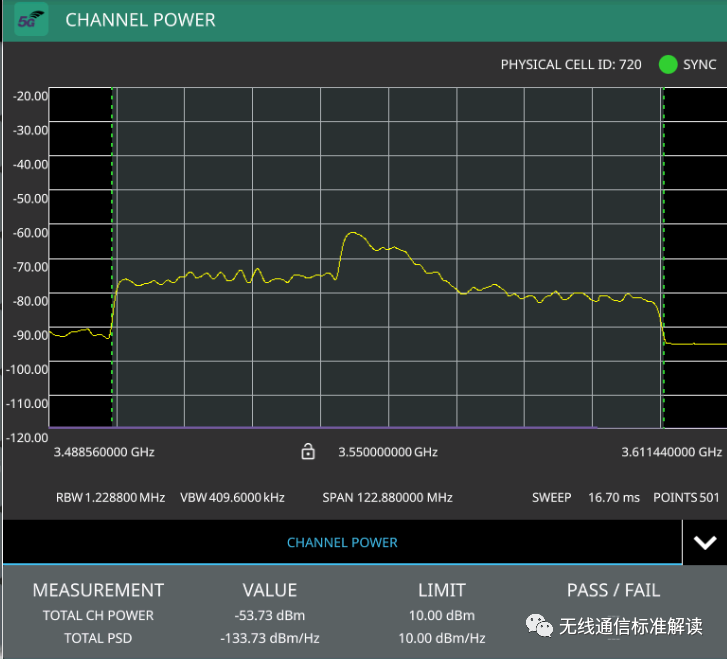Change the POINTS 501 setting
The width and height of the screenshot is (727, 659).
point(688,497)
